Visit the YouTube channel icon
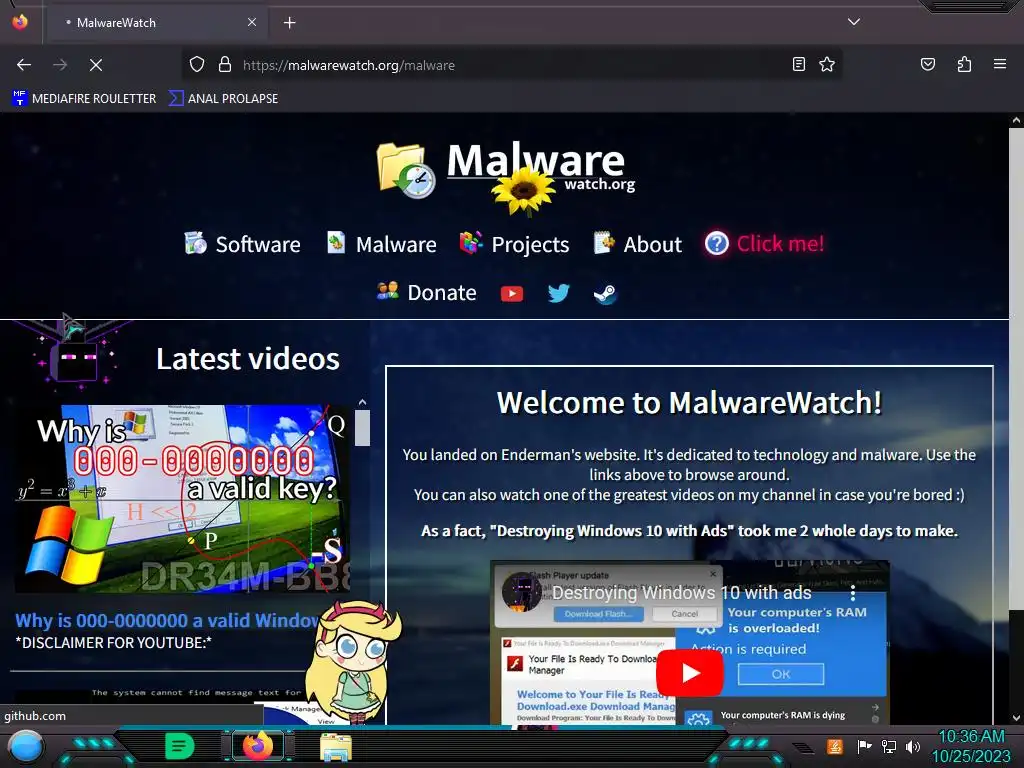 click(x=511, y=294)
